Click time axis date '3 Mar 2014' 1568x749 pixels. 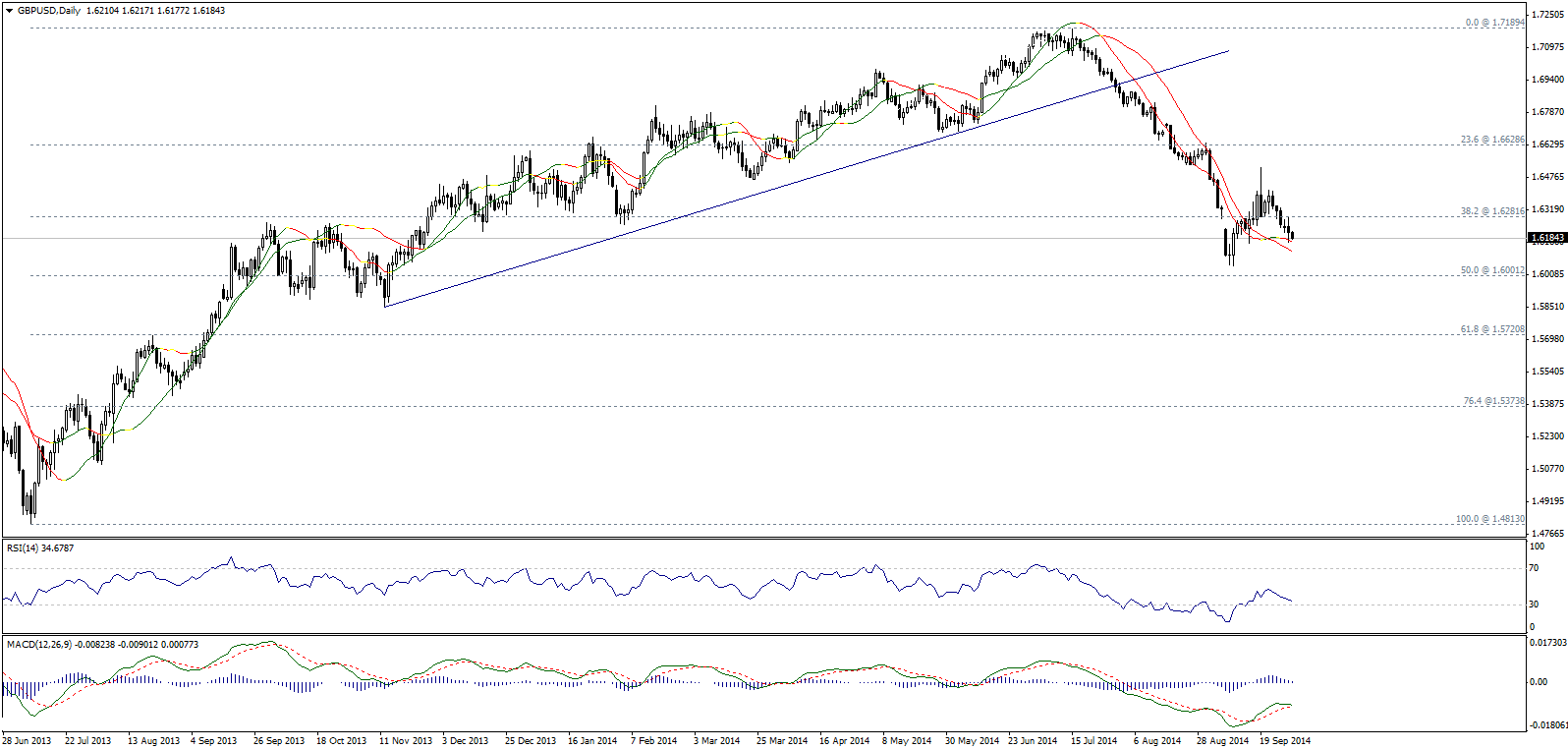click(x=717, y=741)
